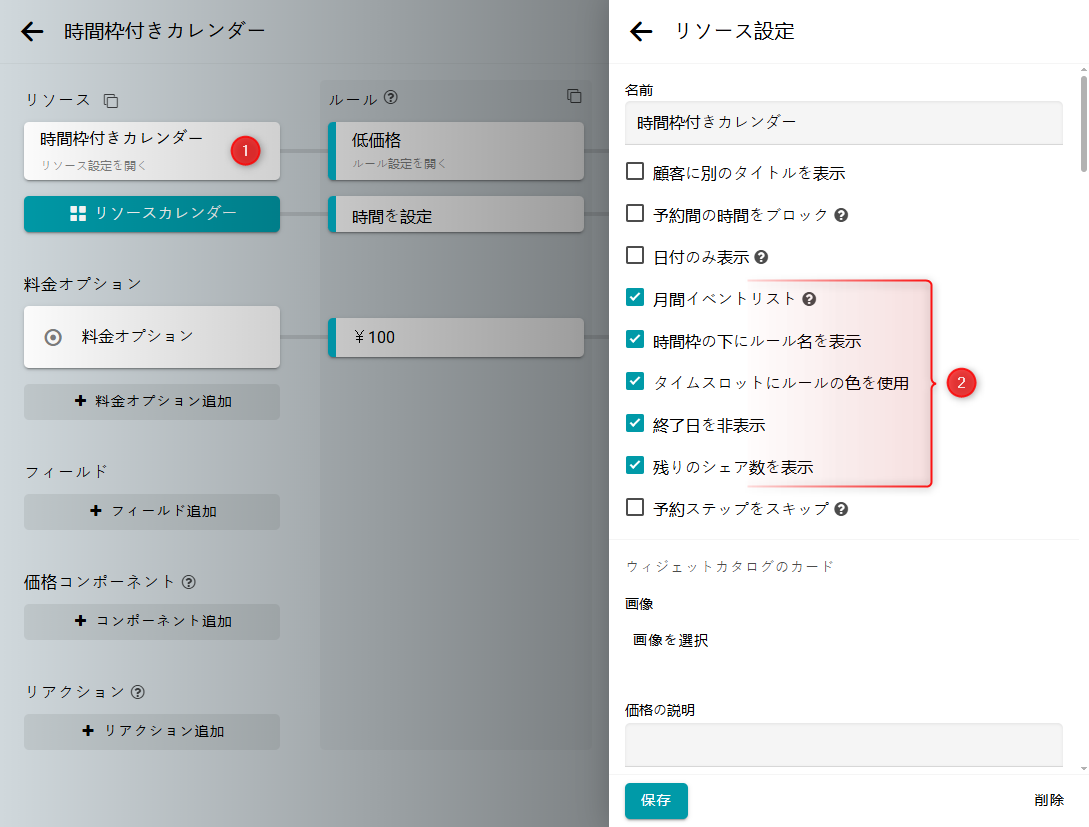Copy resources icon next to リソース
This screenshot has height=827, width=1089.
pyautogui.click(x=111, y=101)
